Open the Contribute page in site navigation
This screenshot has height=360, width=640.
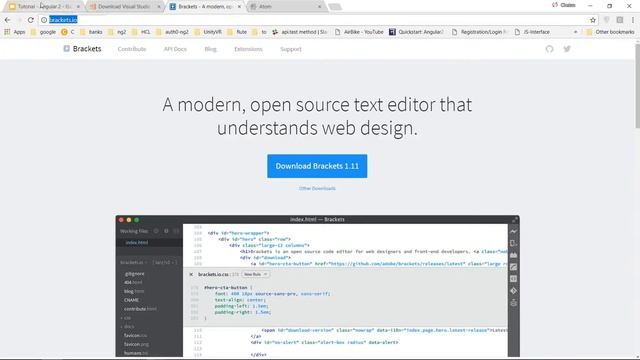point(132,49)
